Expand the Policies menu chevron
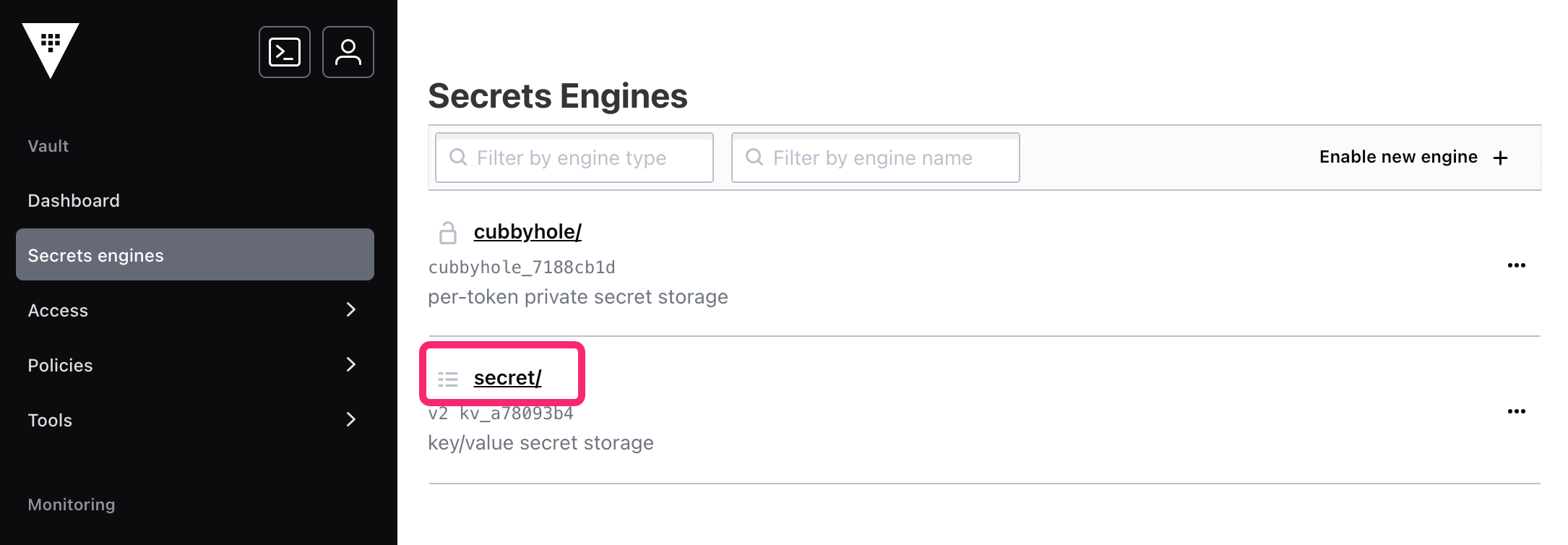This screenshot has width=1568, height=545. [x=351, y=364]
